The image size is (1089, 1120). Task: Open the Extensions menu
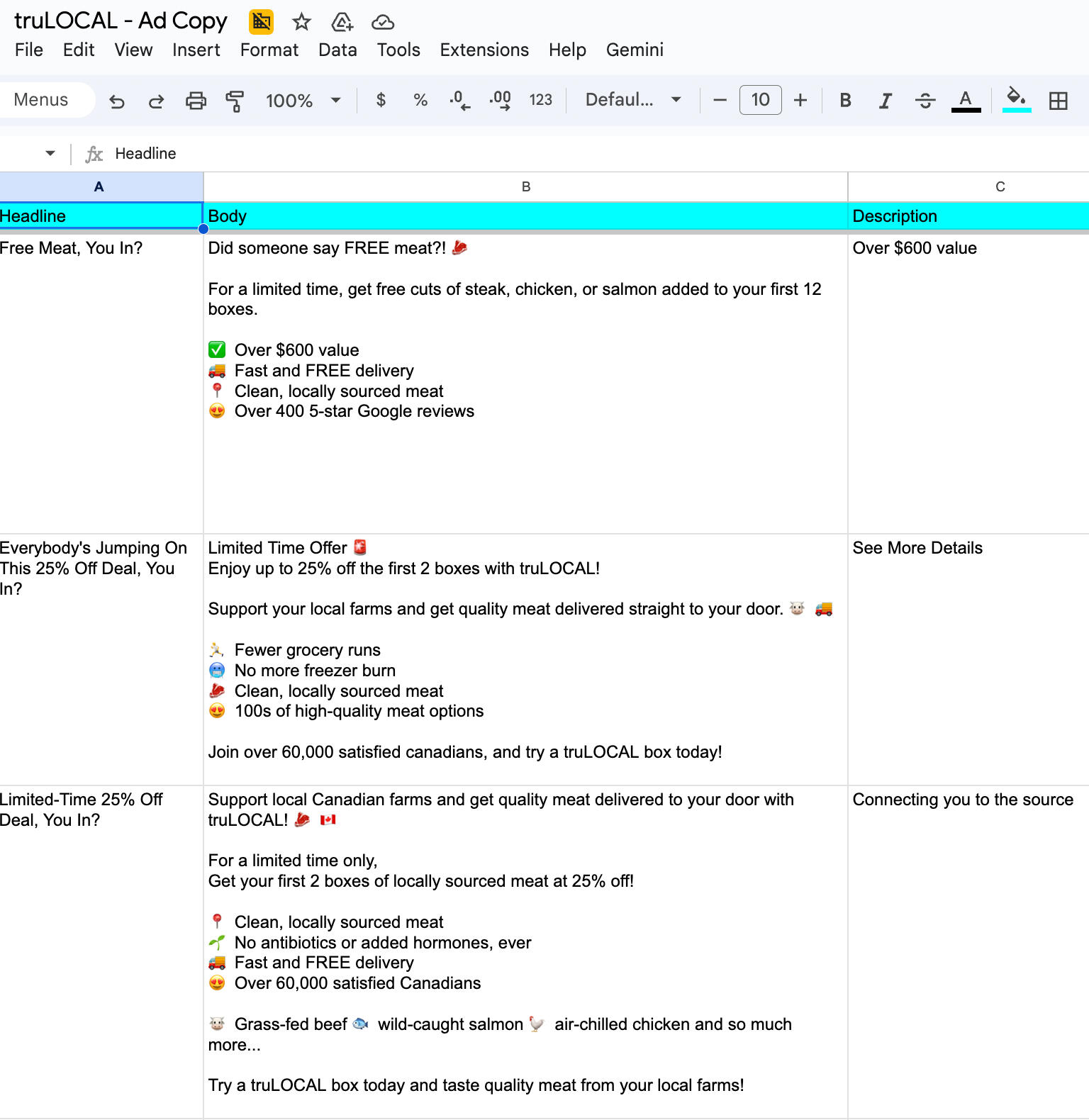[x=484, y=50]
